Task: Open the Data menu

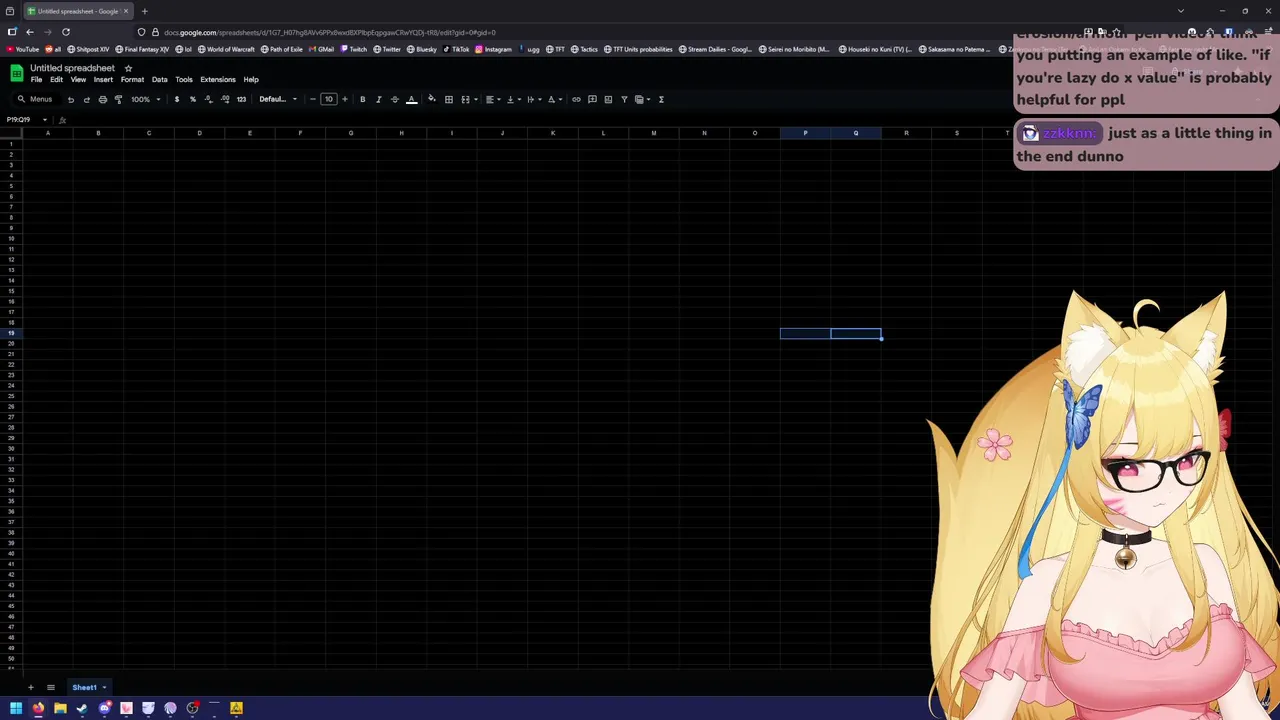Action: (x=160, y=80)
